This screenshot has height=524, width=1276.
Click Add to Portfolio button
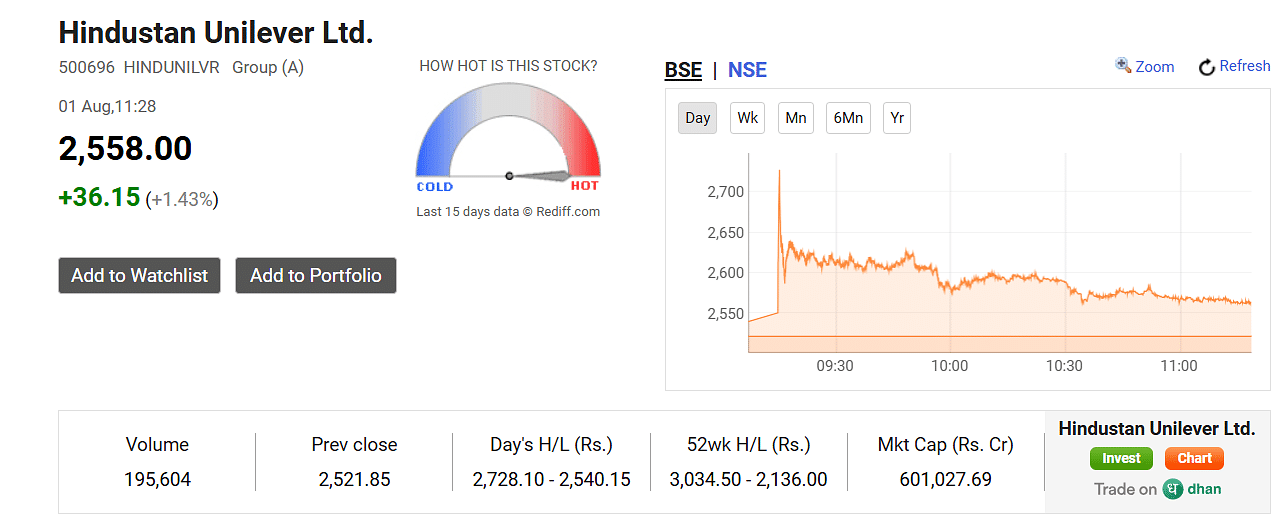316,276
